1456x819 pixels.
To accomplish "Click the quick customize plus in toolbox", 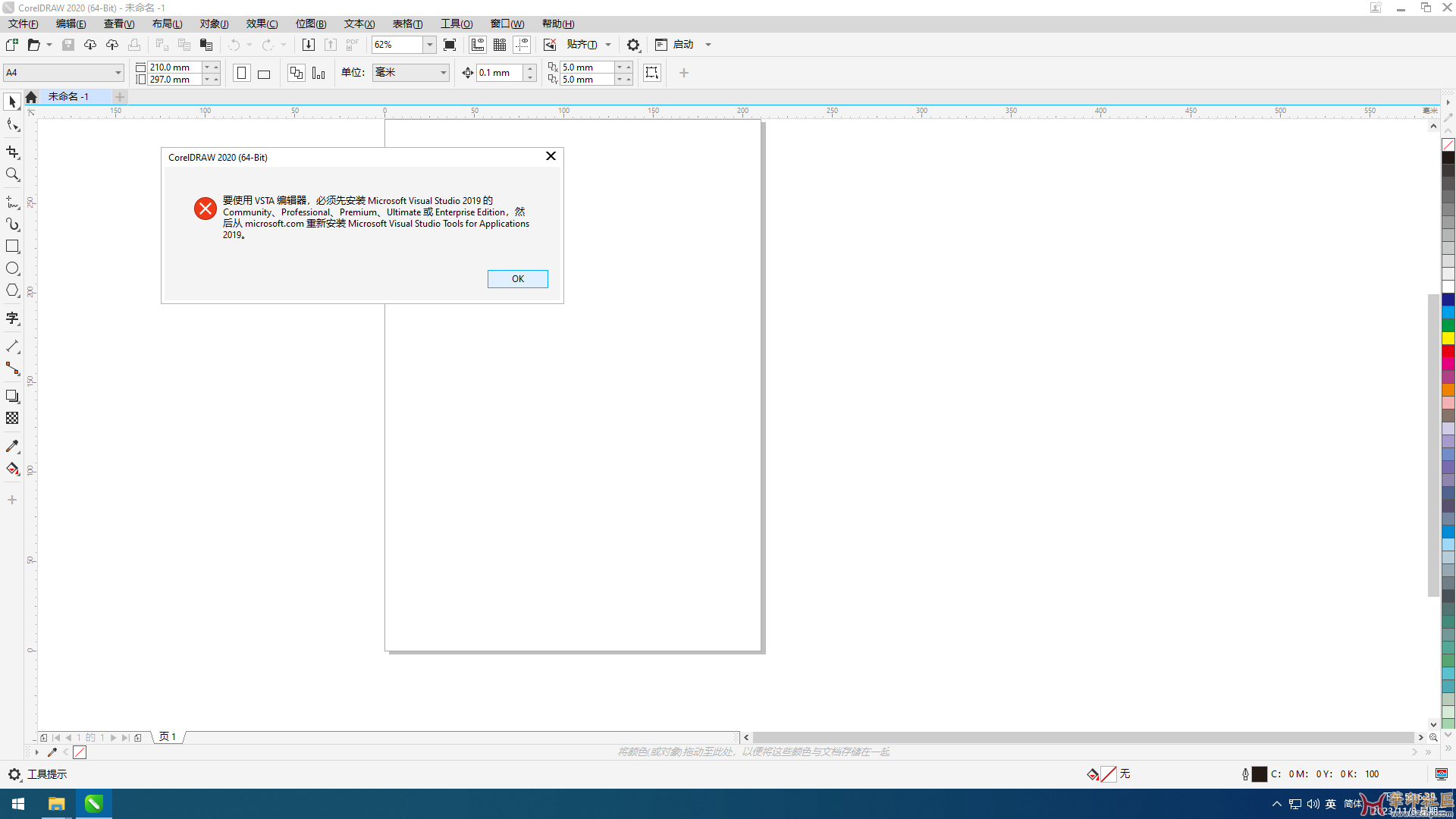I will (x=12, y=500).
